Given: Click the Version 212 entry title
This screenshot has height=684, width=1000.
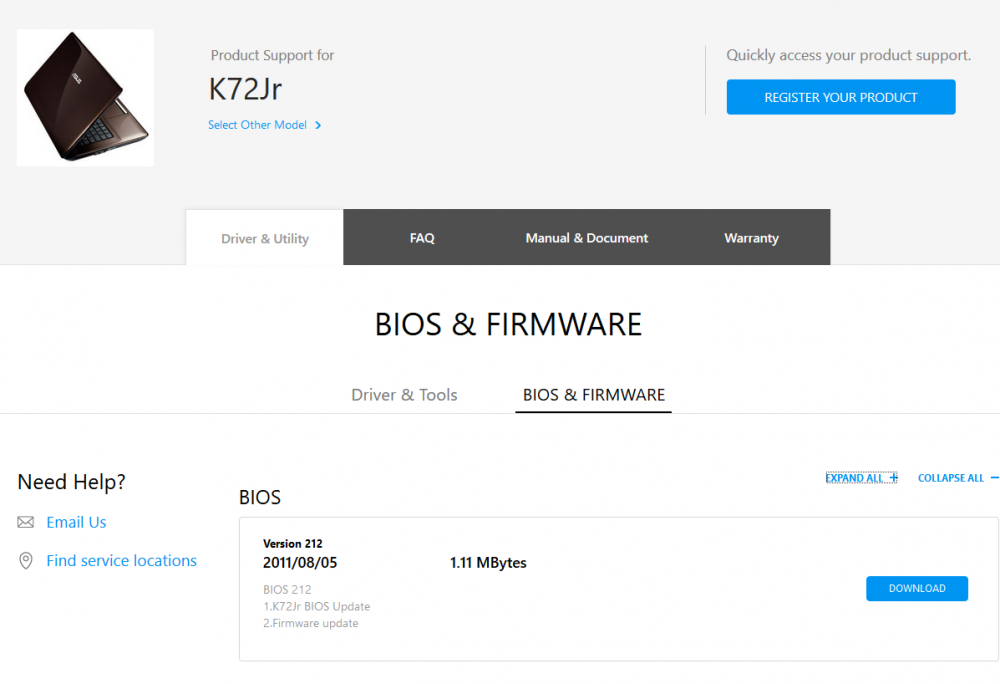Looking at the screenshot, I should tap(293, 544).
